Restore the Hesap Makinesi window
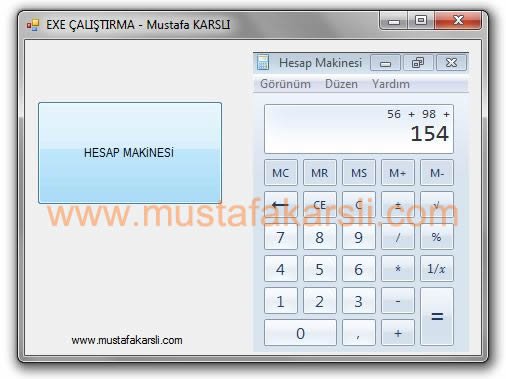 pyautogui.click(x=418, y=63)
